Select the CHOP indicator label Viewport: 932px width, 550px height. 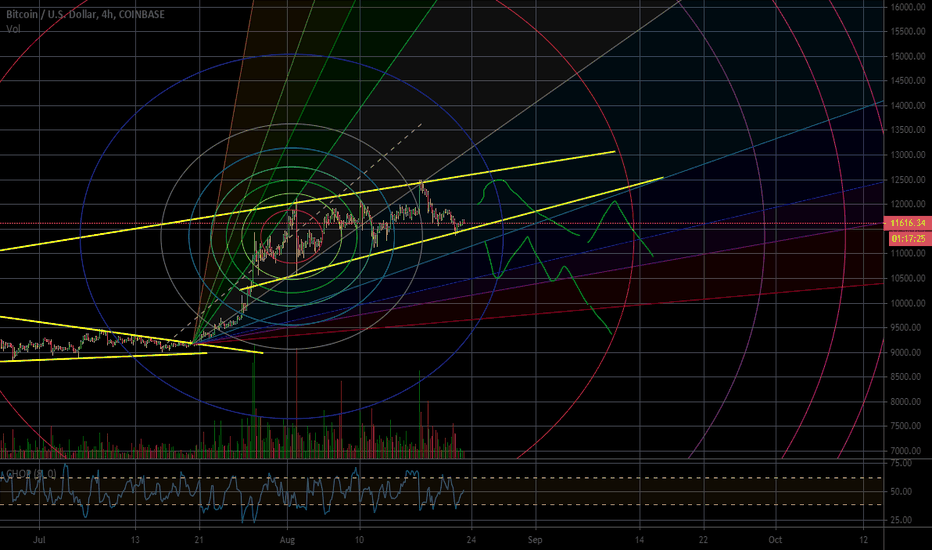click(x=30, y=473)
